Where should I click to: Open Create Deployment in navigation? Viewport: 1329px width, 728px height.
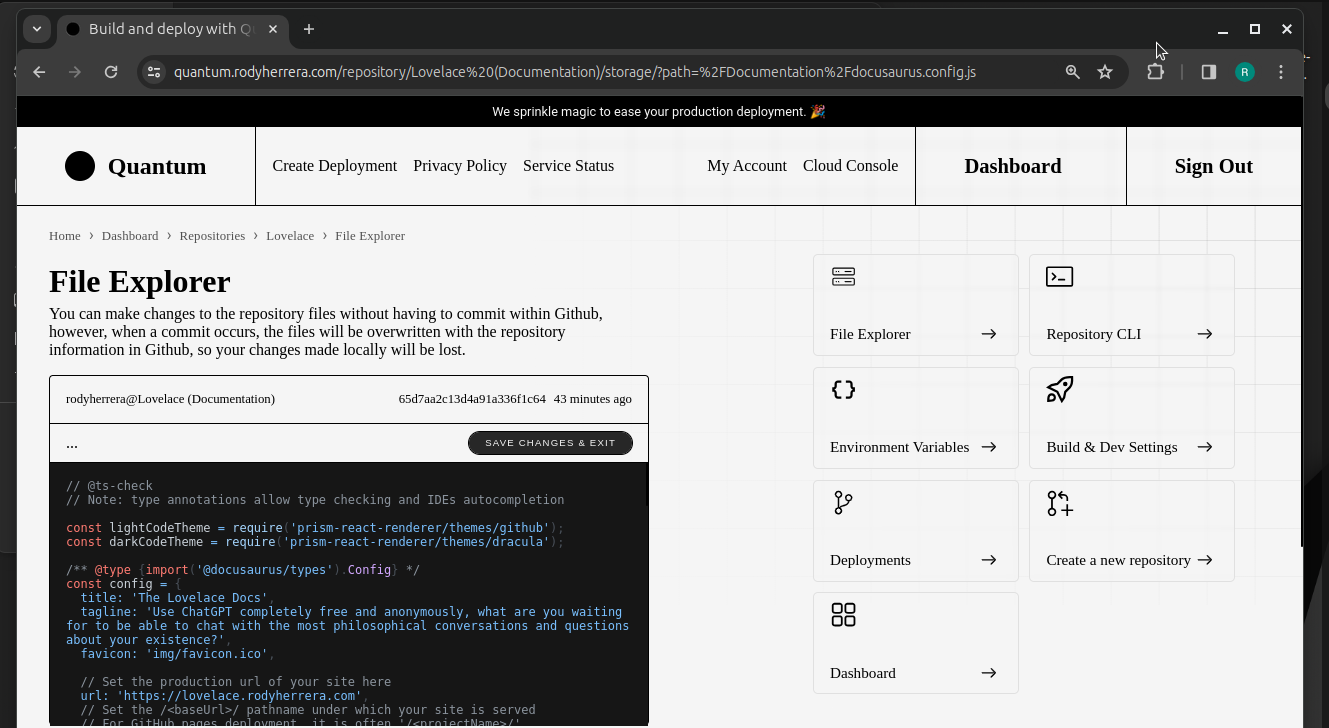(x=334, y=166)
